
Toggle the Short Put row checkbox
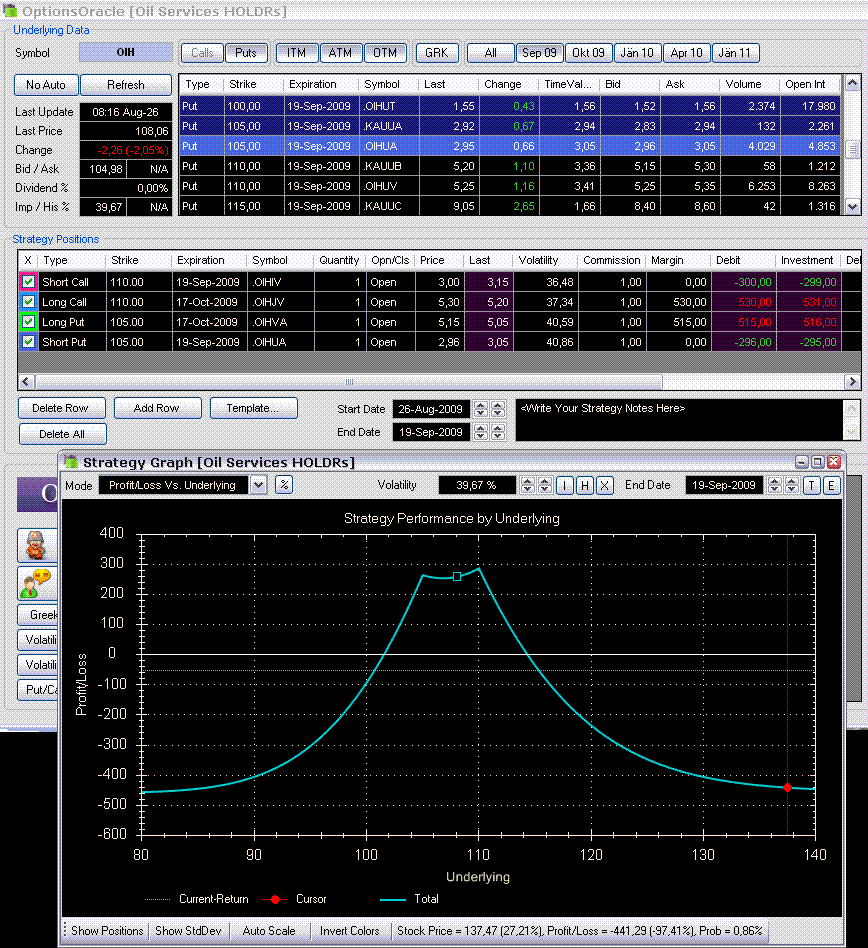tap(28, 342)
